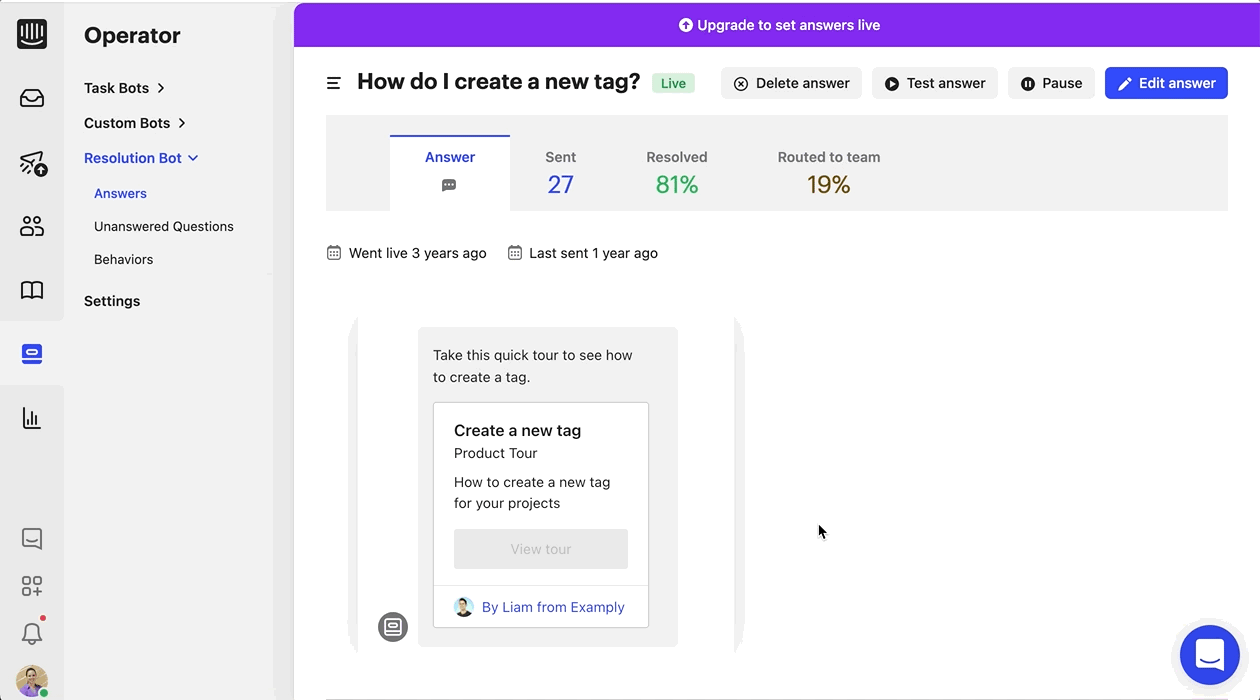The height and width of the screenshot is (700, 1260).
Task: Open By Liam from Examply link
Action: pos(553,607)
